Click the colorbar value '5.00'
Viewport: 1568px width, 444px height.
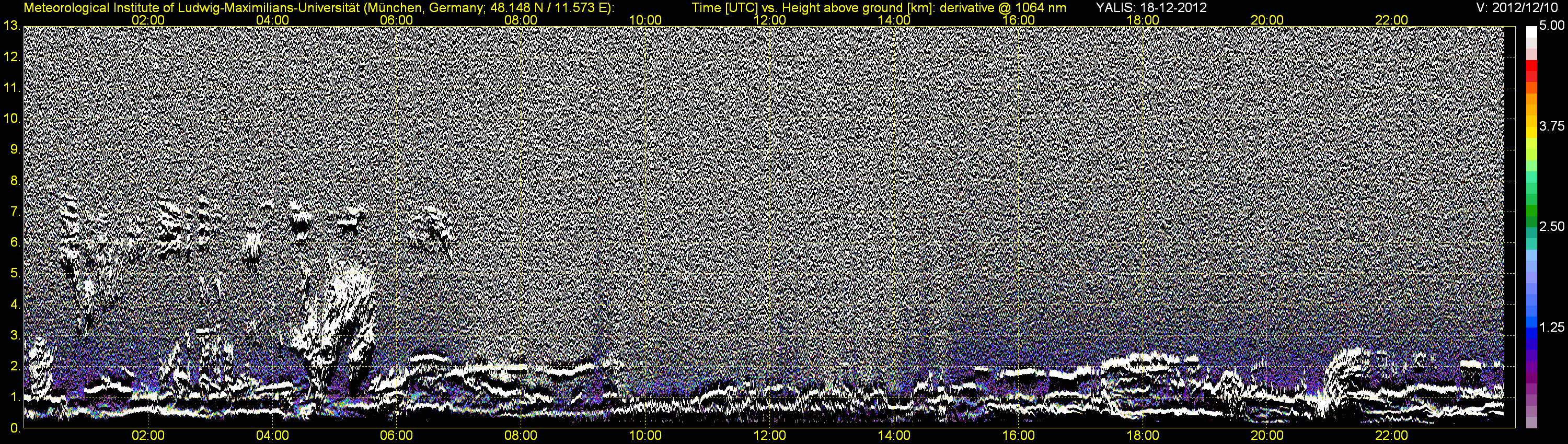pyautogui.click(x=1551, y=26)
